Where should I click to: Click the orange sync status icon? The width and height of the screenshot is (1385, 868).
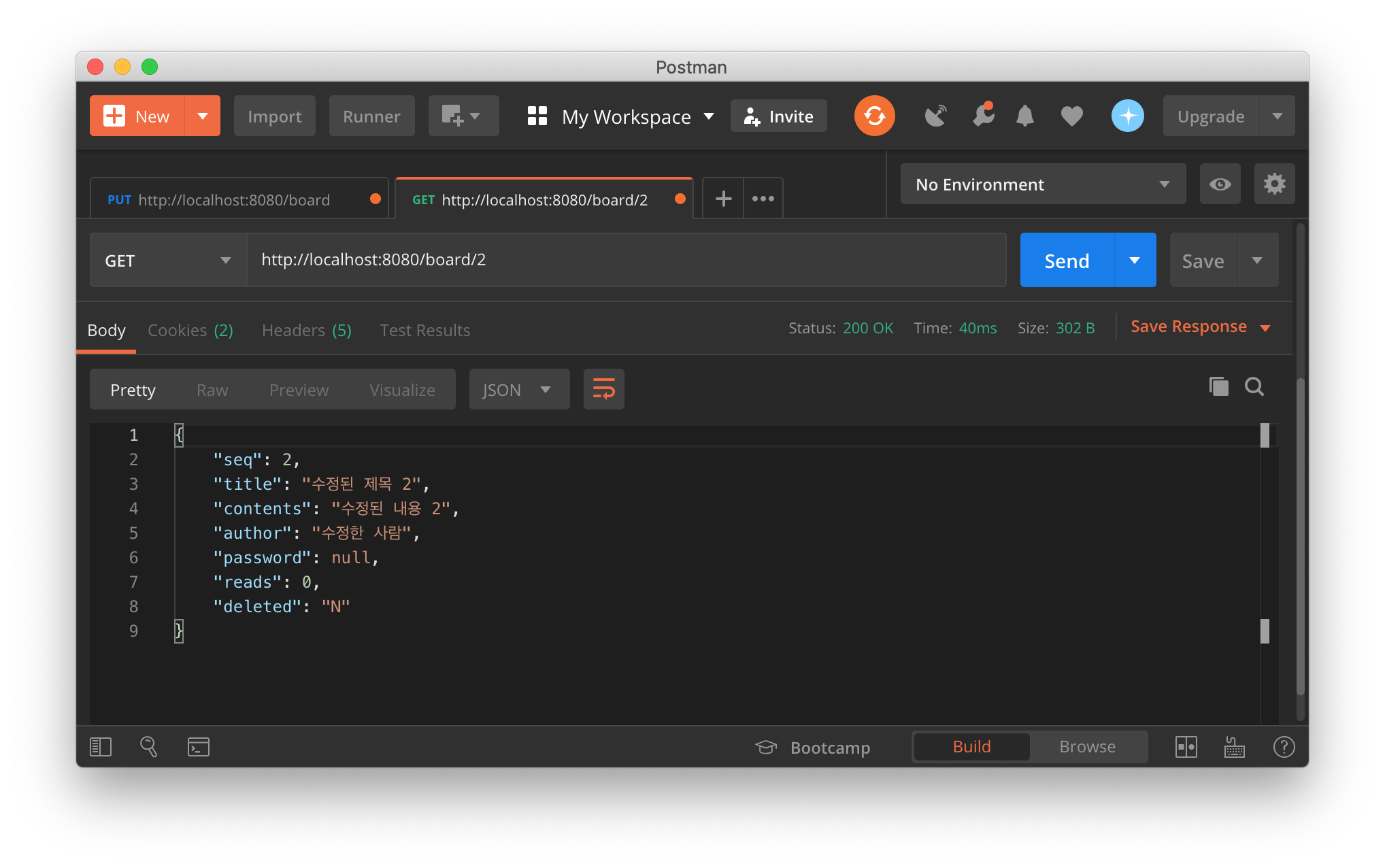[x=874, y=116]
